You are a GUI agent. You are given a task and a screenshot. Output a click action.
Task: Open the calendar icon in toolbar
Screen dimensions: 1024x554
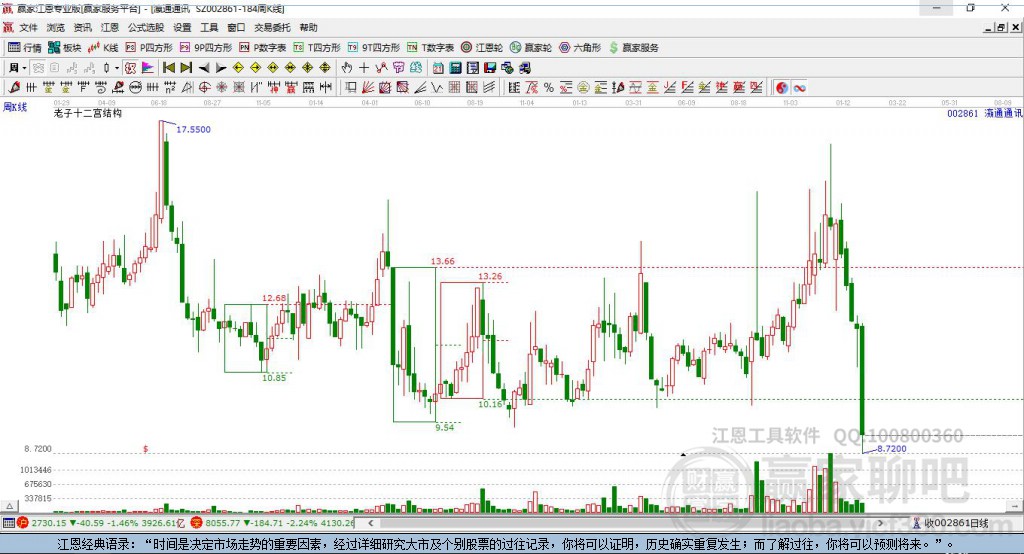(x=438, y=68)
